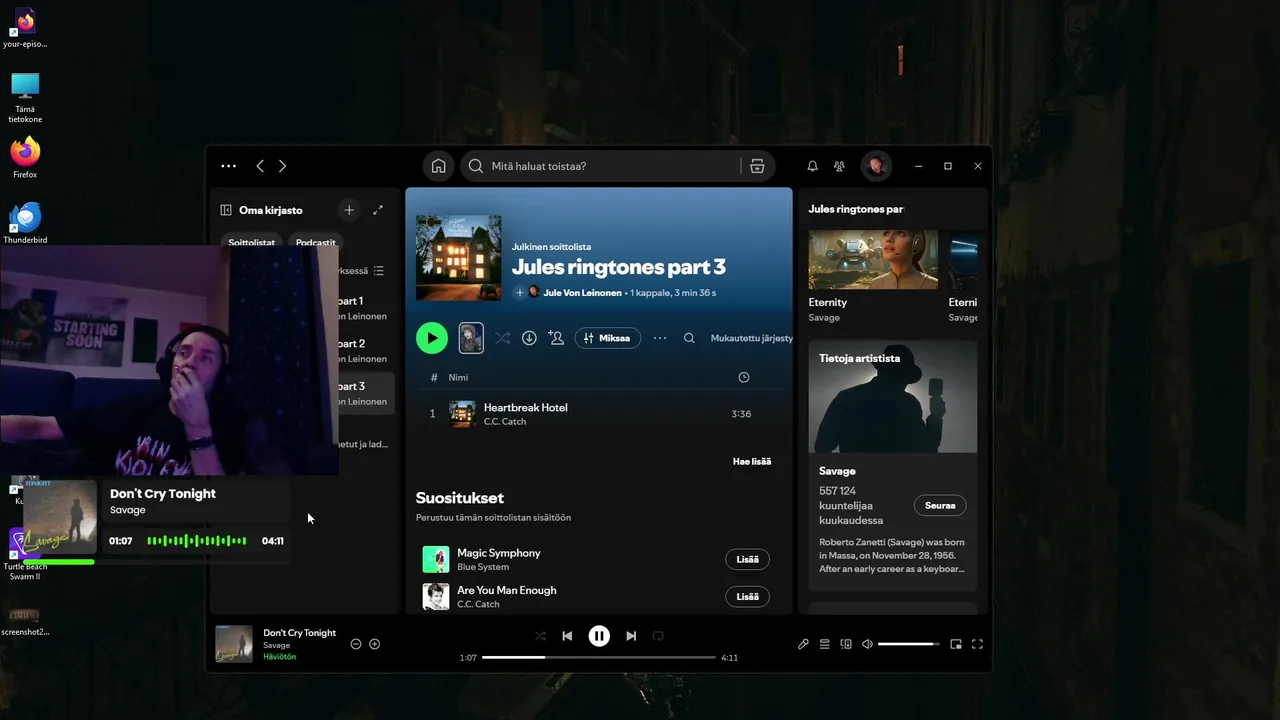
Task: Add the current song with the plus-circle icon
Action: point(375,644)
